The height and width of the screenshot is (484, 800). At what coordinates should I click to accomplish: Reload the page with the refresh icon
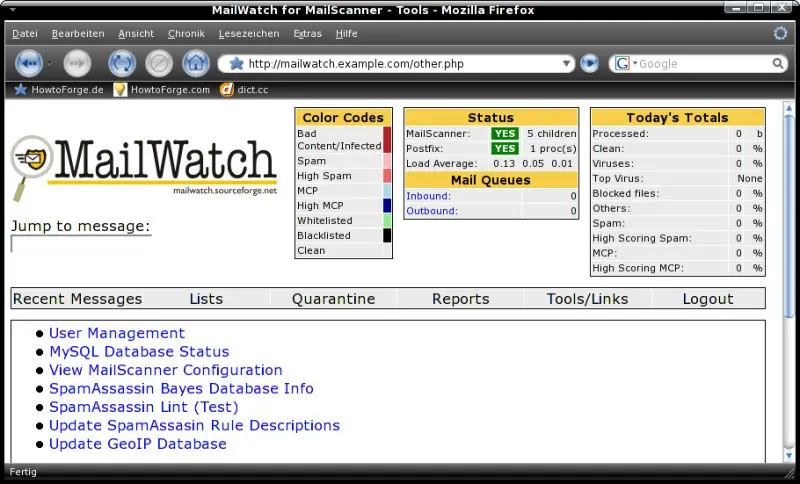122,64
